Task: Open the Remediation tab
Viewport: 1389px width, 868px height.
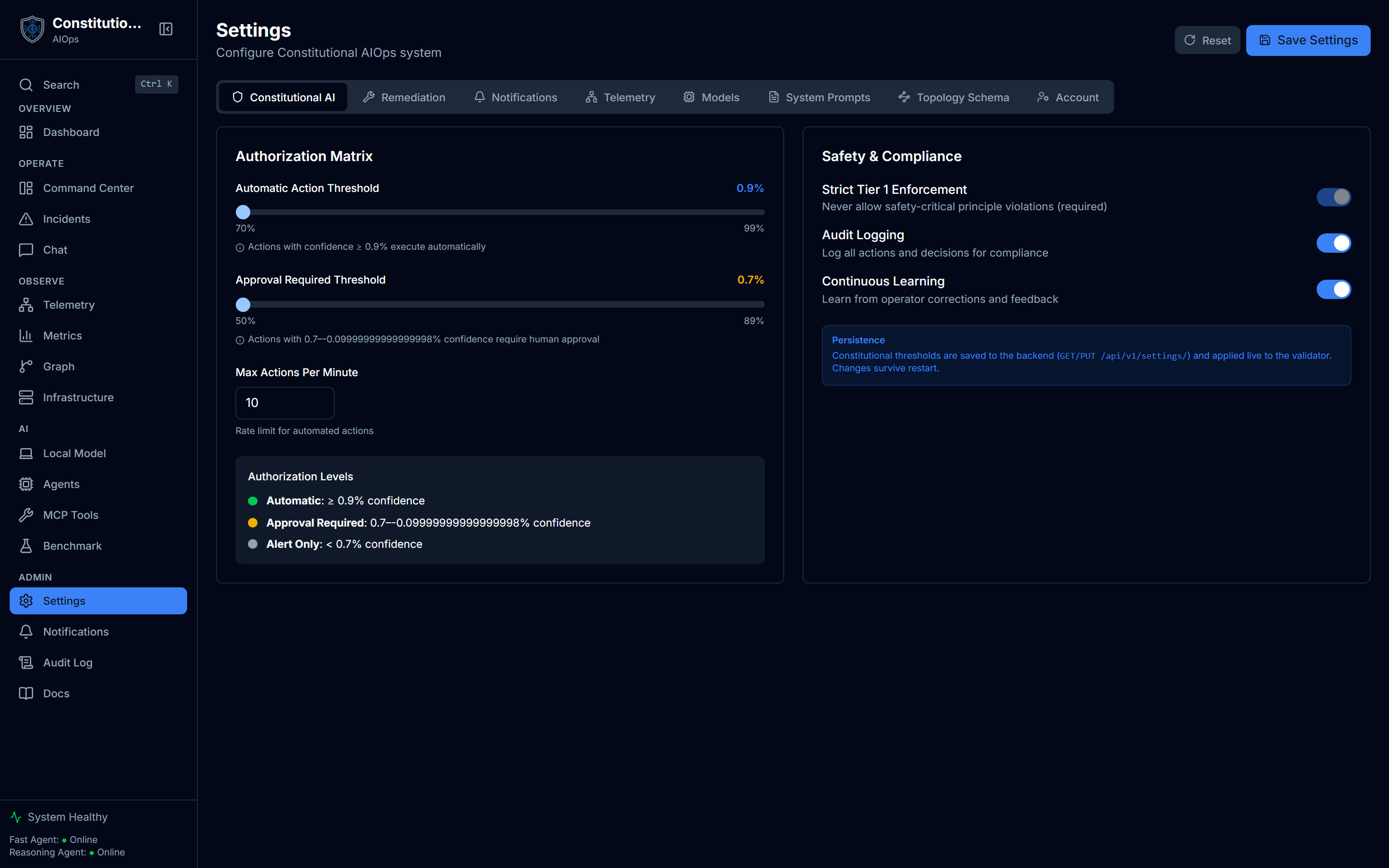Action: click(404, 97)
